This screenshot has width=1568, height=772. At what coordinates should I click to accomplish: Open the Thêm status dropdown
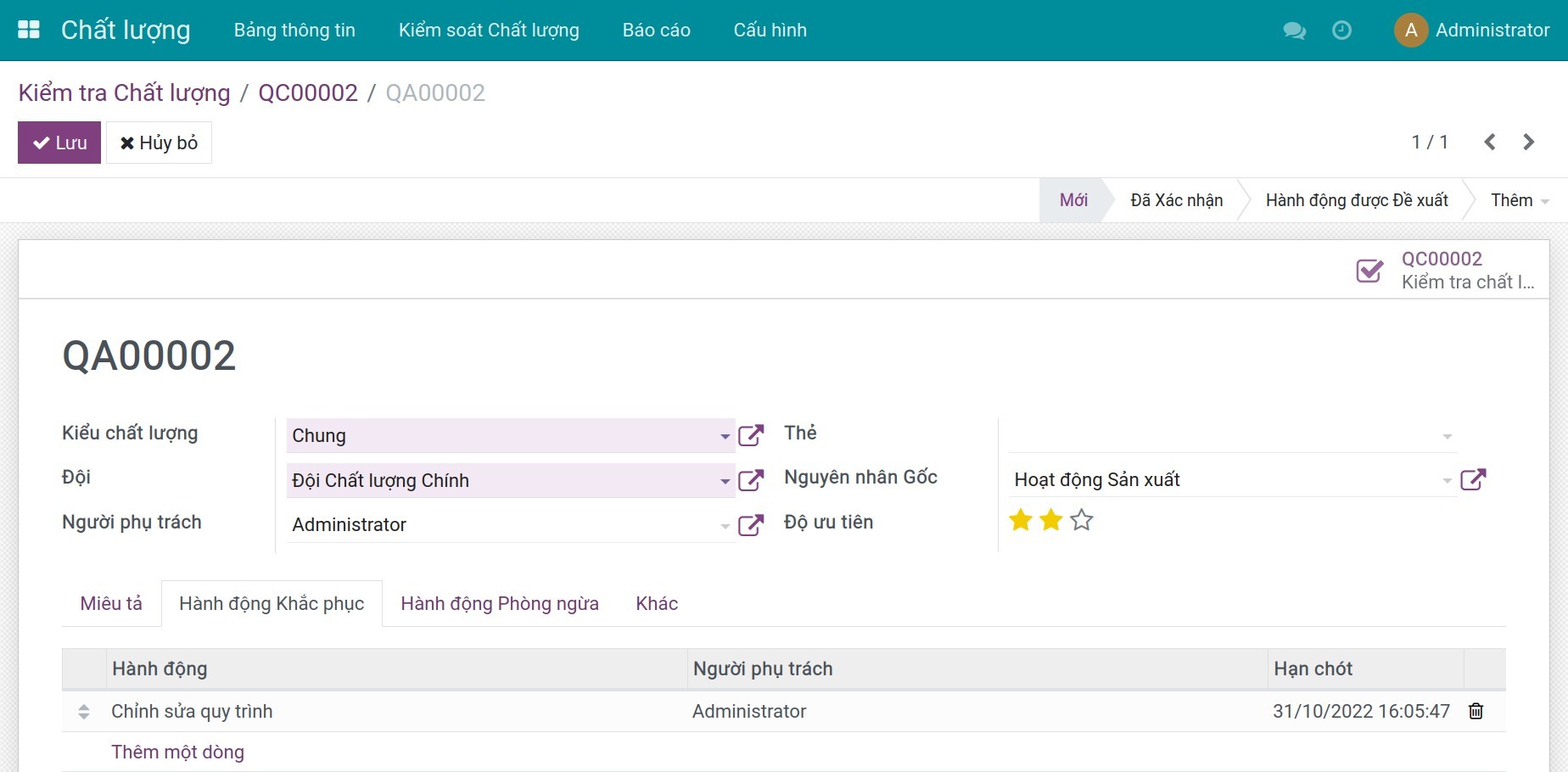[x=1519, y=200]
